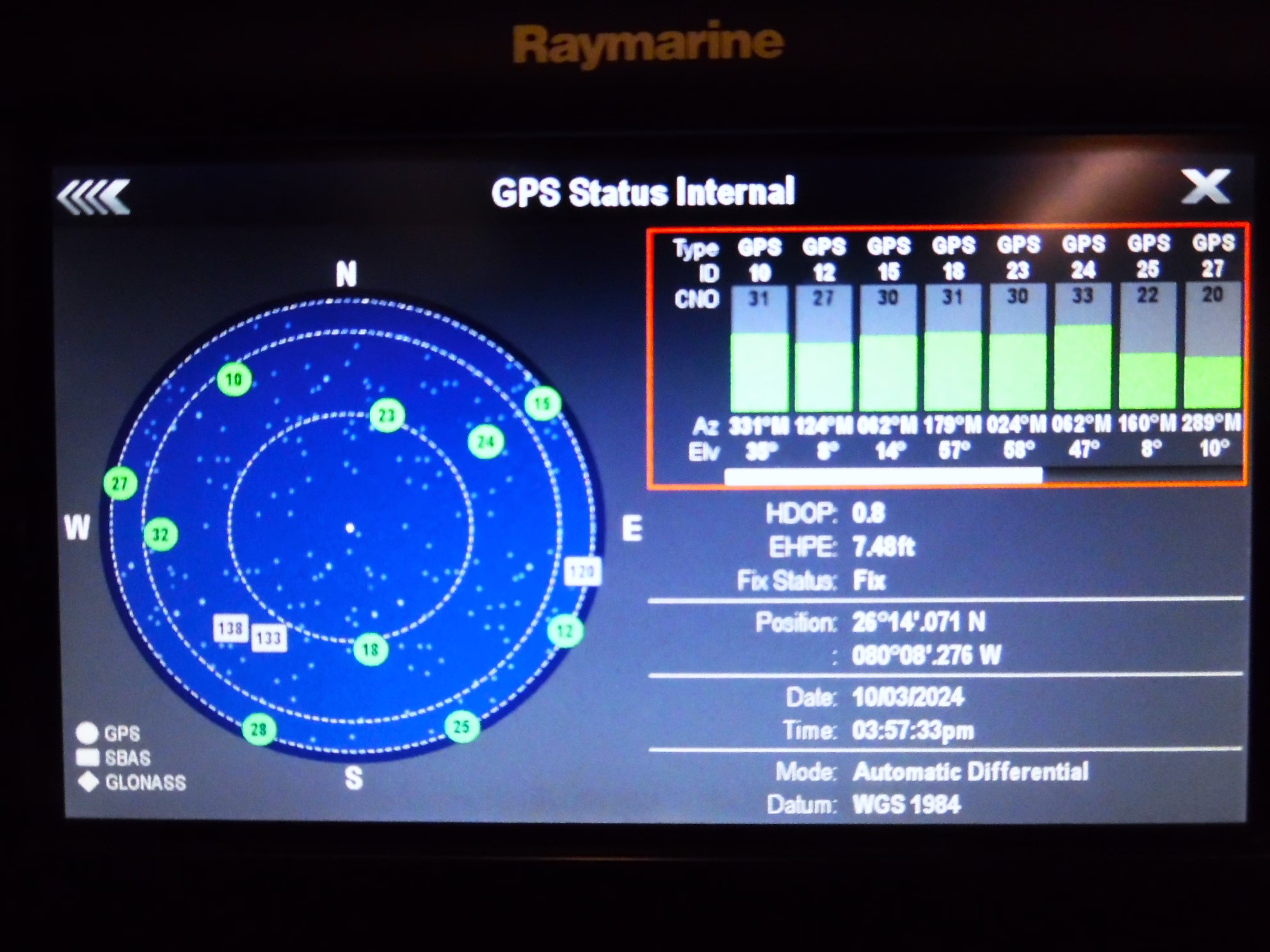Tap the signal bar for GPS ID 12

(x=824, y=349)
